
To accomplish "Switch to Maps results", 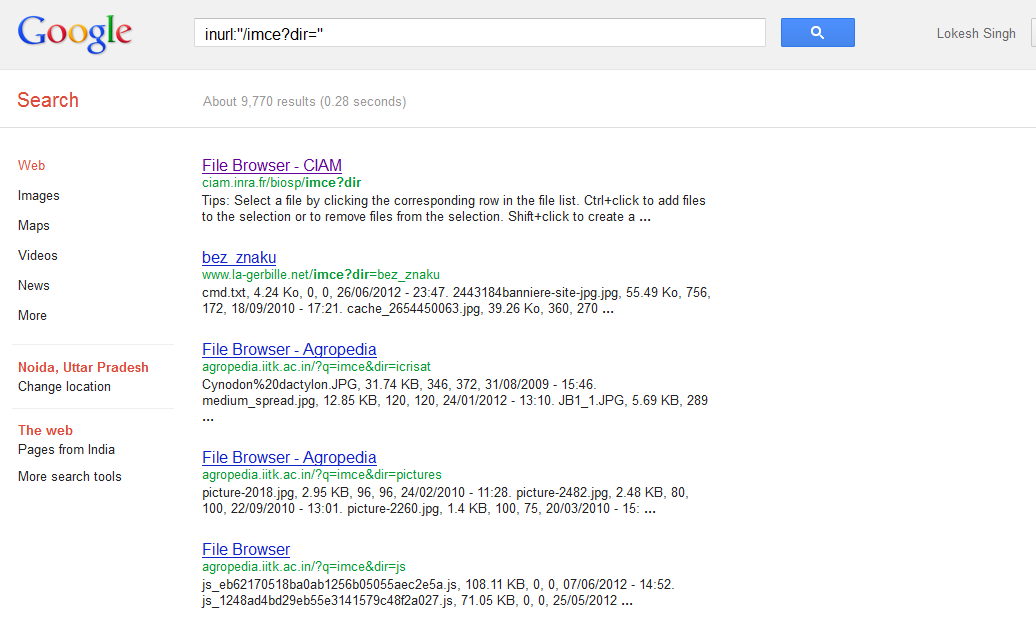I will coord(34,225).
